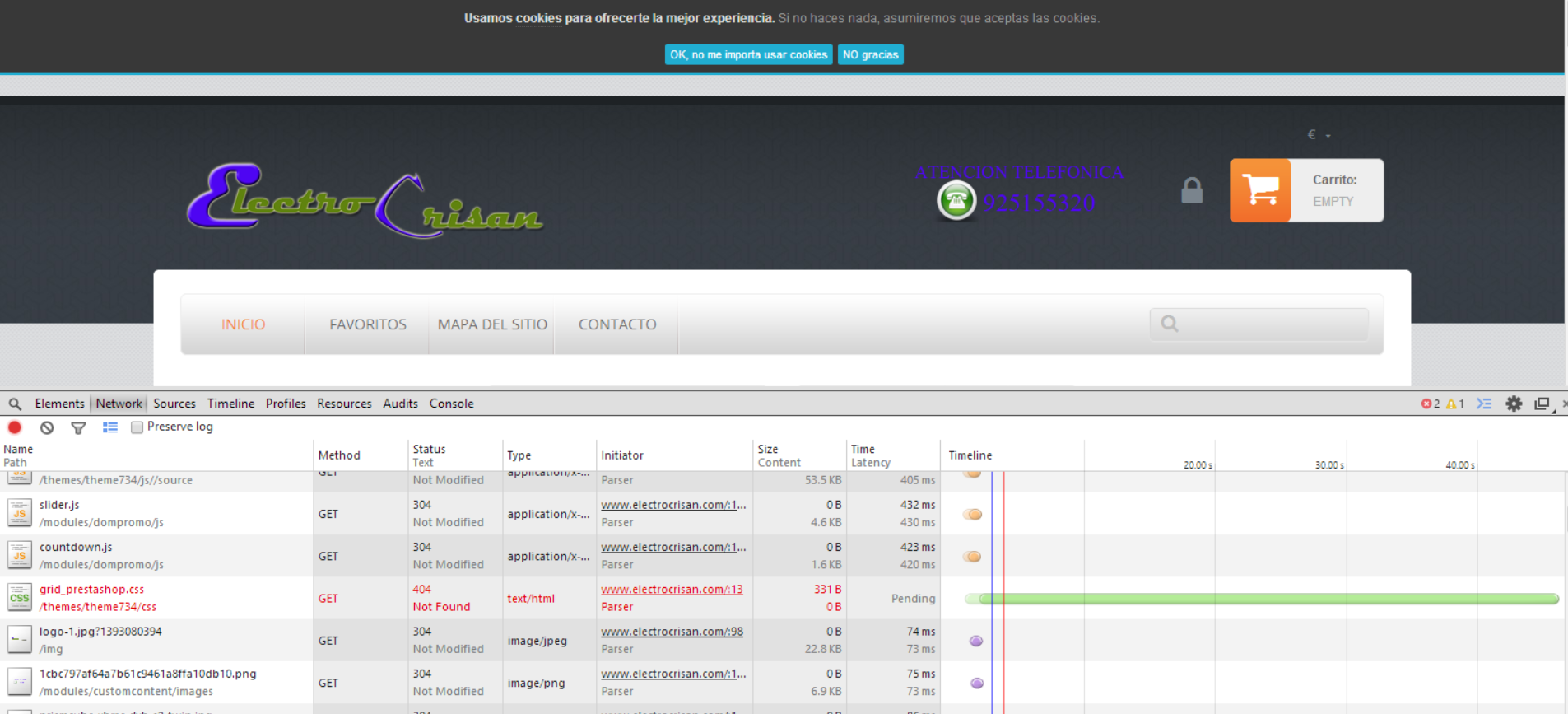1568x714 pixels.
Task: Go to MAPA DEL SITIO
Action: pyautogui.click(x=492, y=324)
